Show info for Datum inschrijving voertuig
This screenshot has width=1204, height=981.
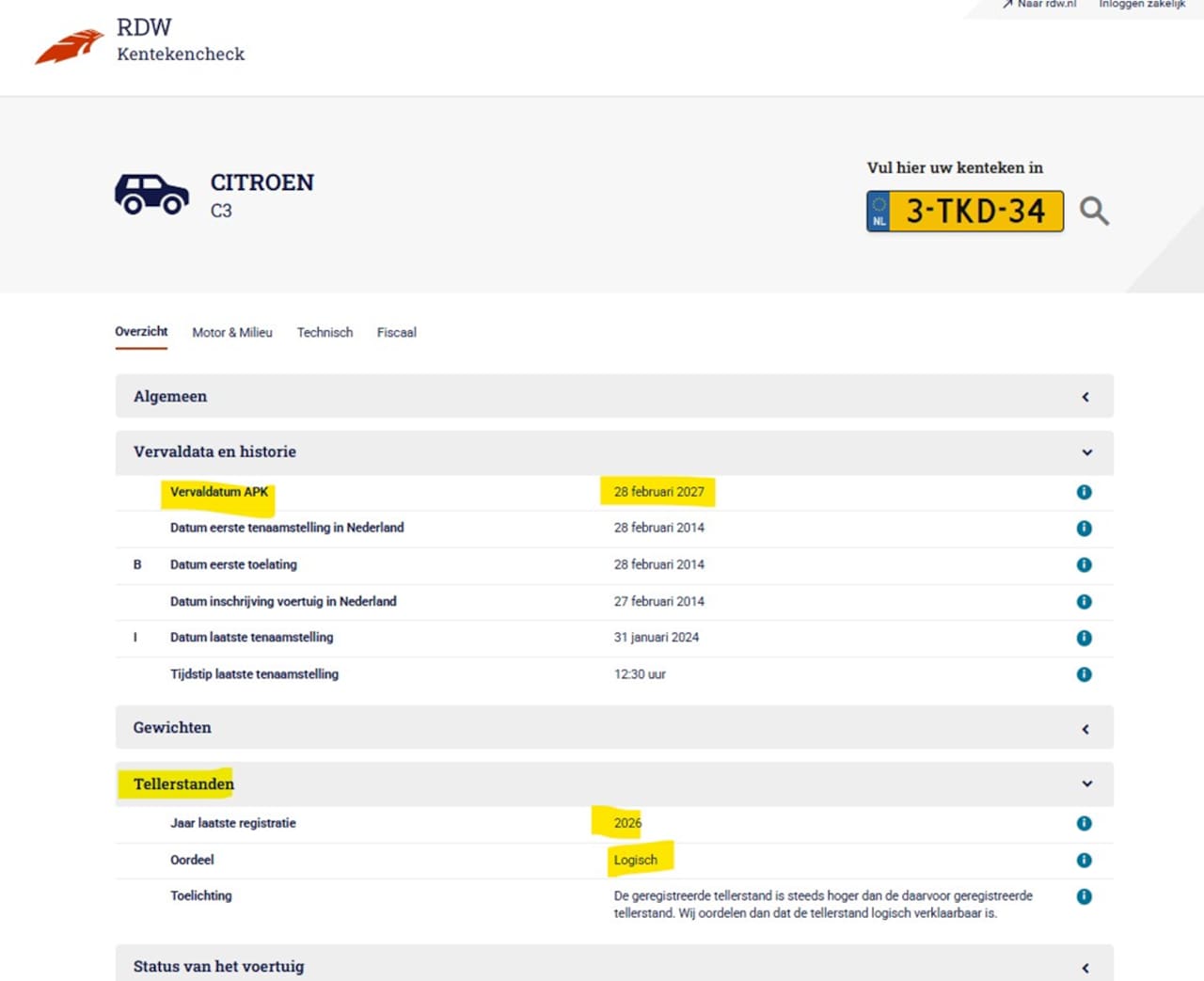point(1084,601)
